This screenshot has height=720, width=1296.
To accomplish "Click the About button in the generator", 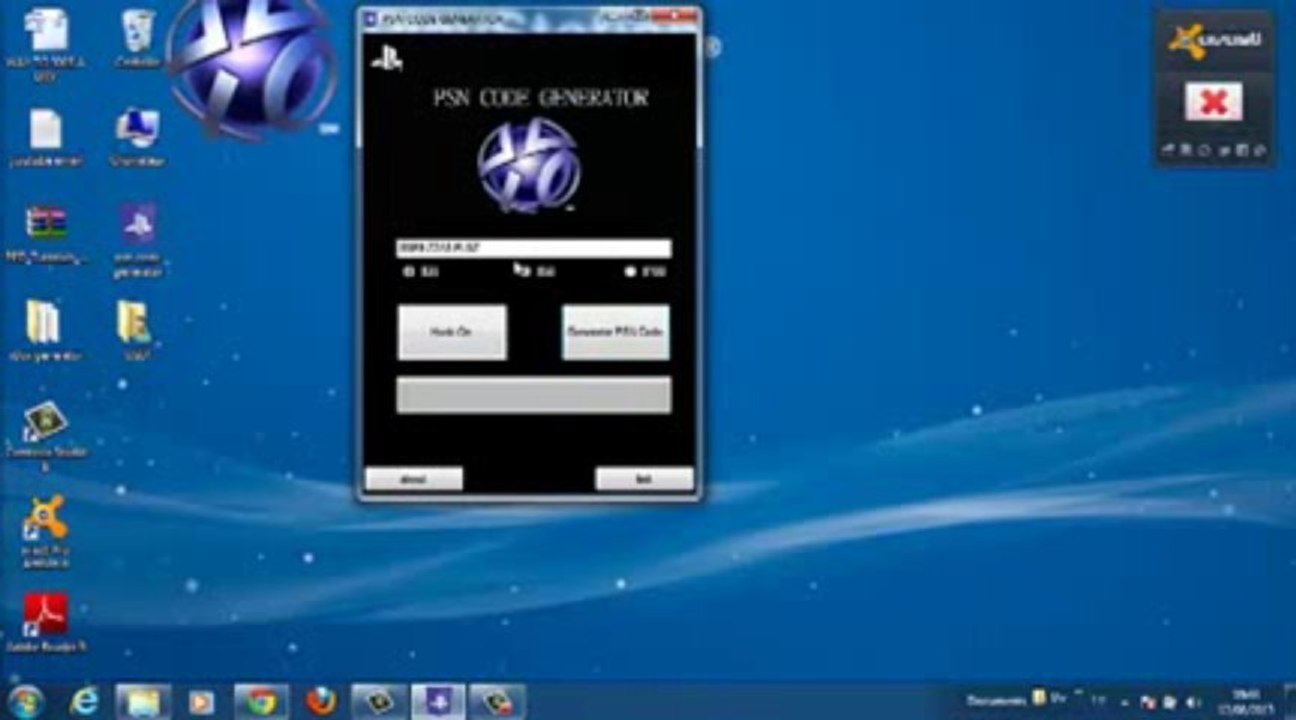I will click(x=413, y=479).
